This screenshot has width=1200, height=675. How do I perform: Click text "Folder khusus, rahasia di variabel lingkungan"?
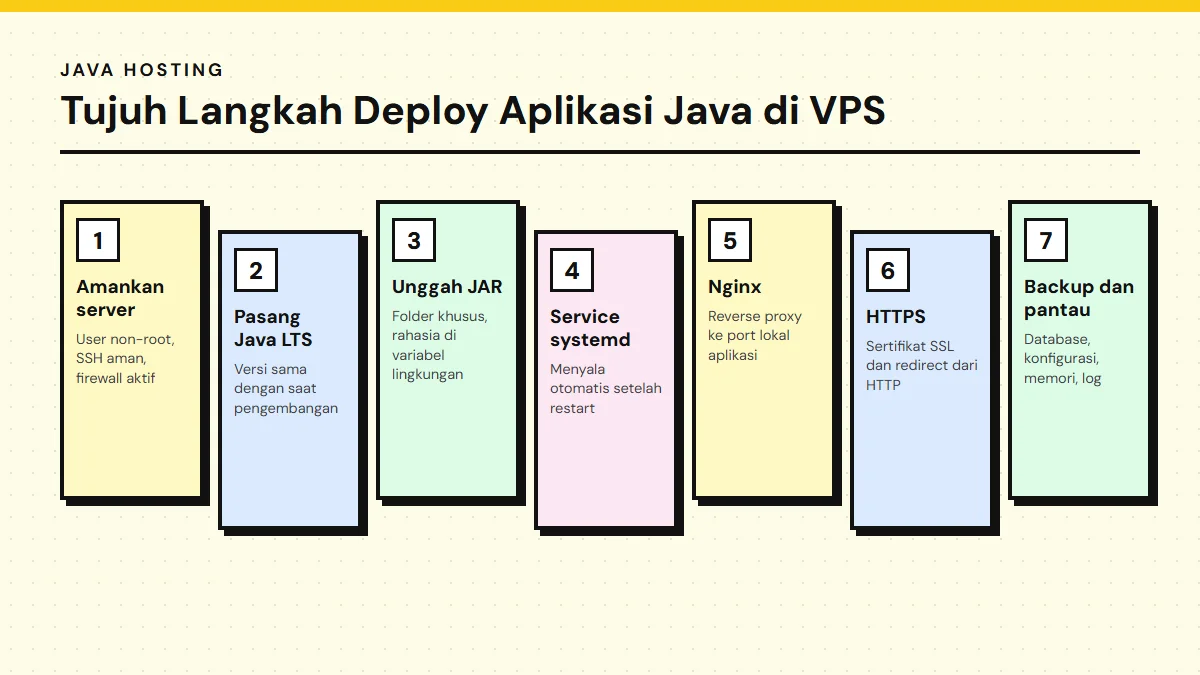coord(440,345)
